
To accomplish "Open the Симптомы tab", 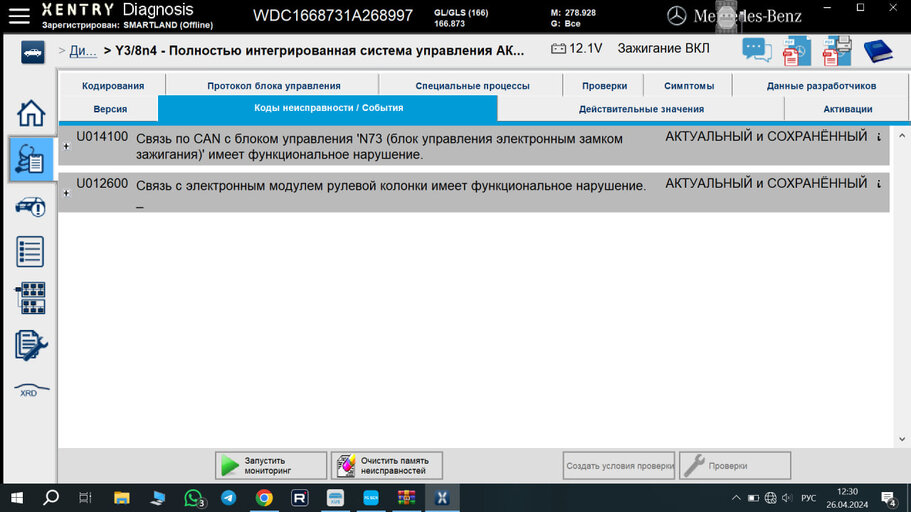I will [x=689, y=85].
